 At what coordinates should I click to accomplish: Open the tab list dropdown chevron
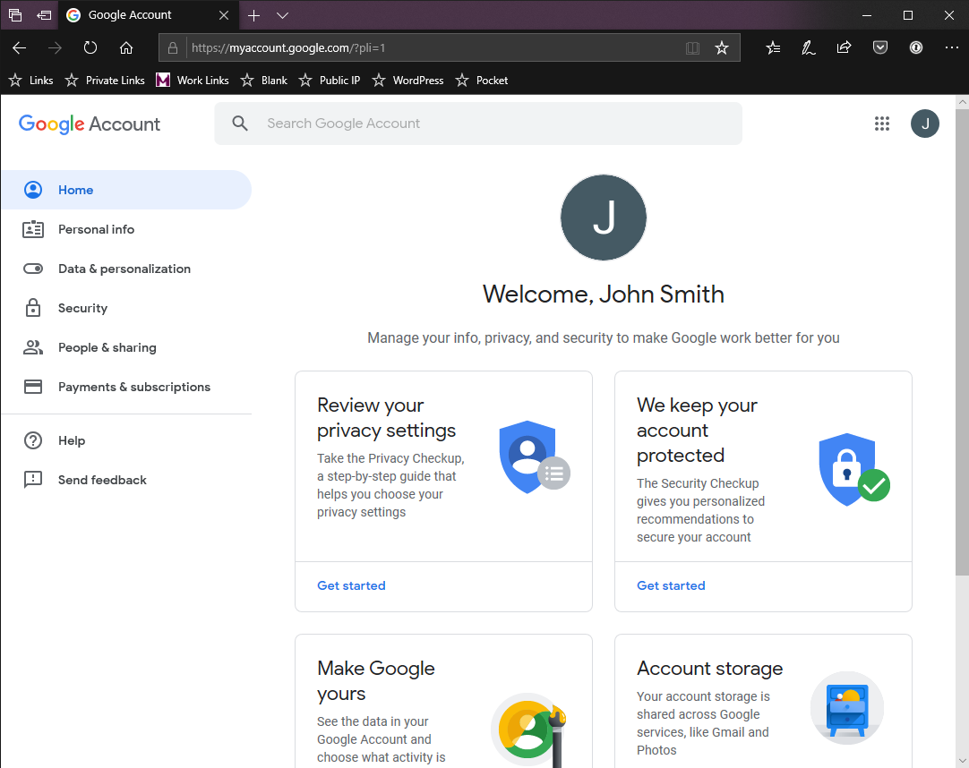coord(282,16)
